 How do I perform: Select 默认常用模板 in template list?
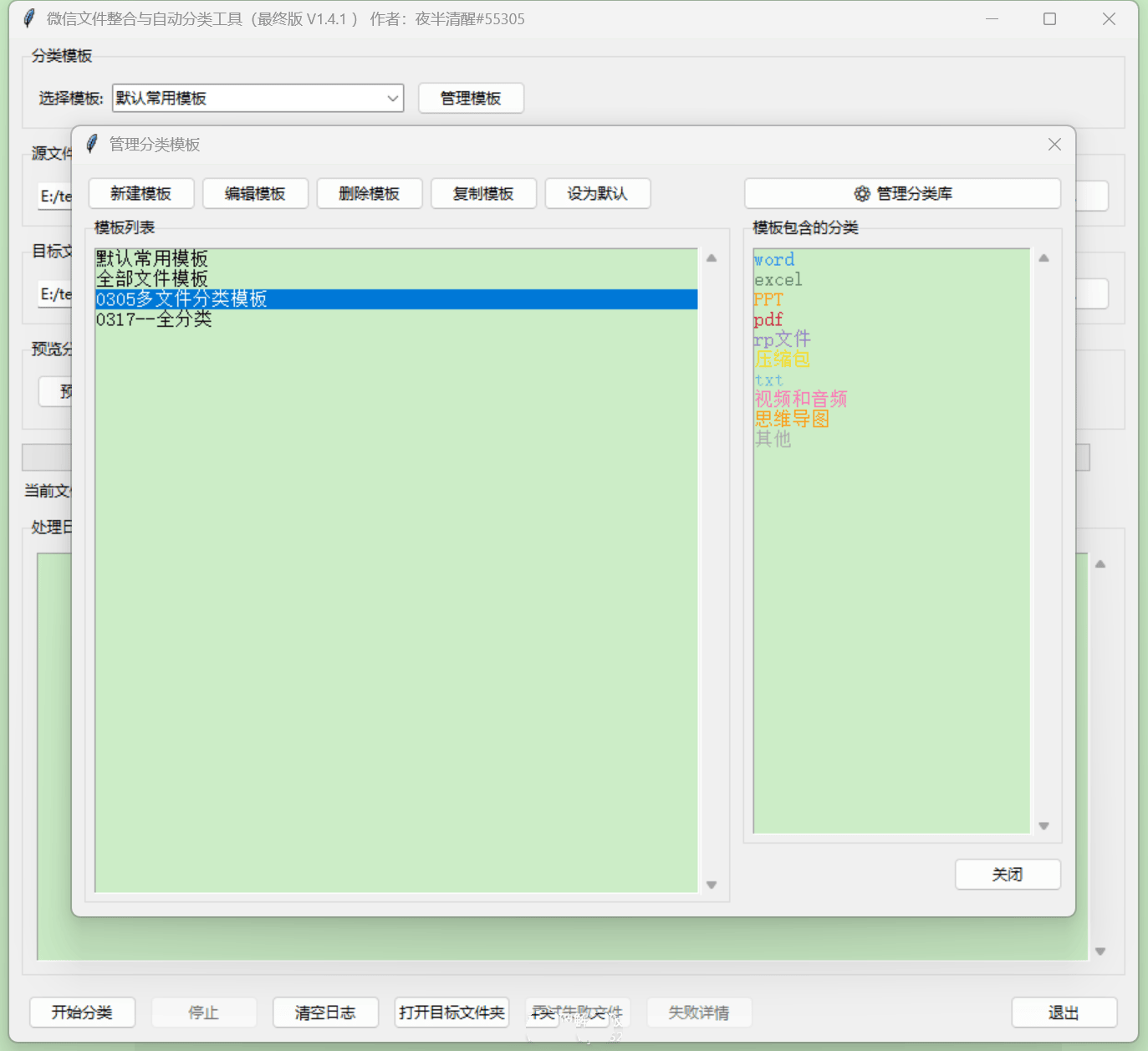click(152, 258)
